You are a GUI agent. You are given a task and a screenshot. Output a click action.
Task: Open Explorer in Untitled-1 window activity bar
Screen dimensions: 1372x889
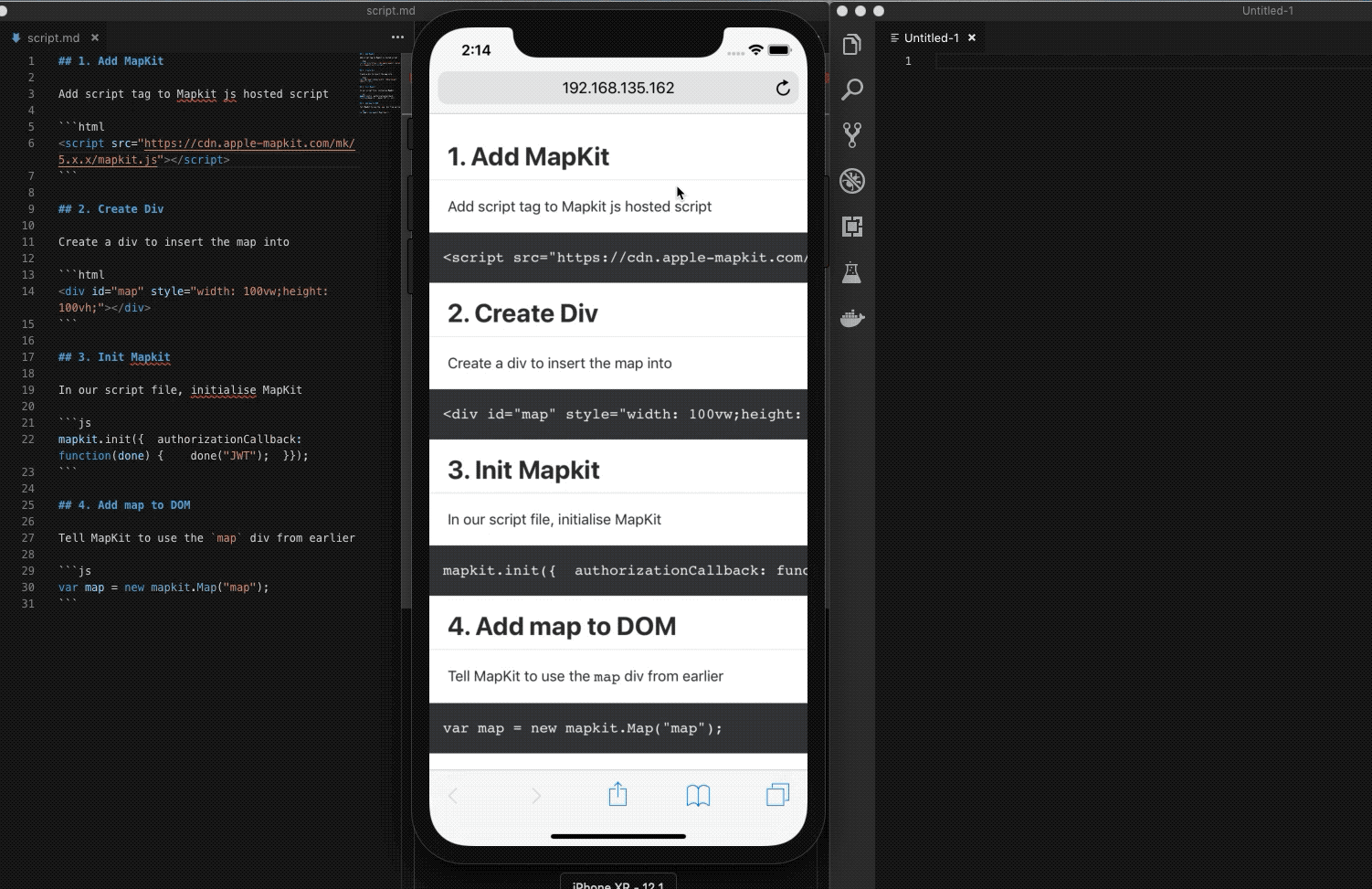click(x=851, y=44)
